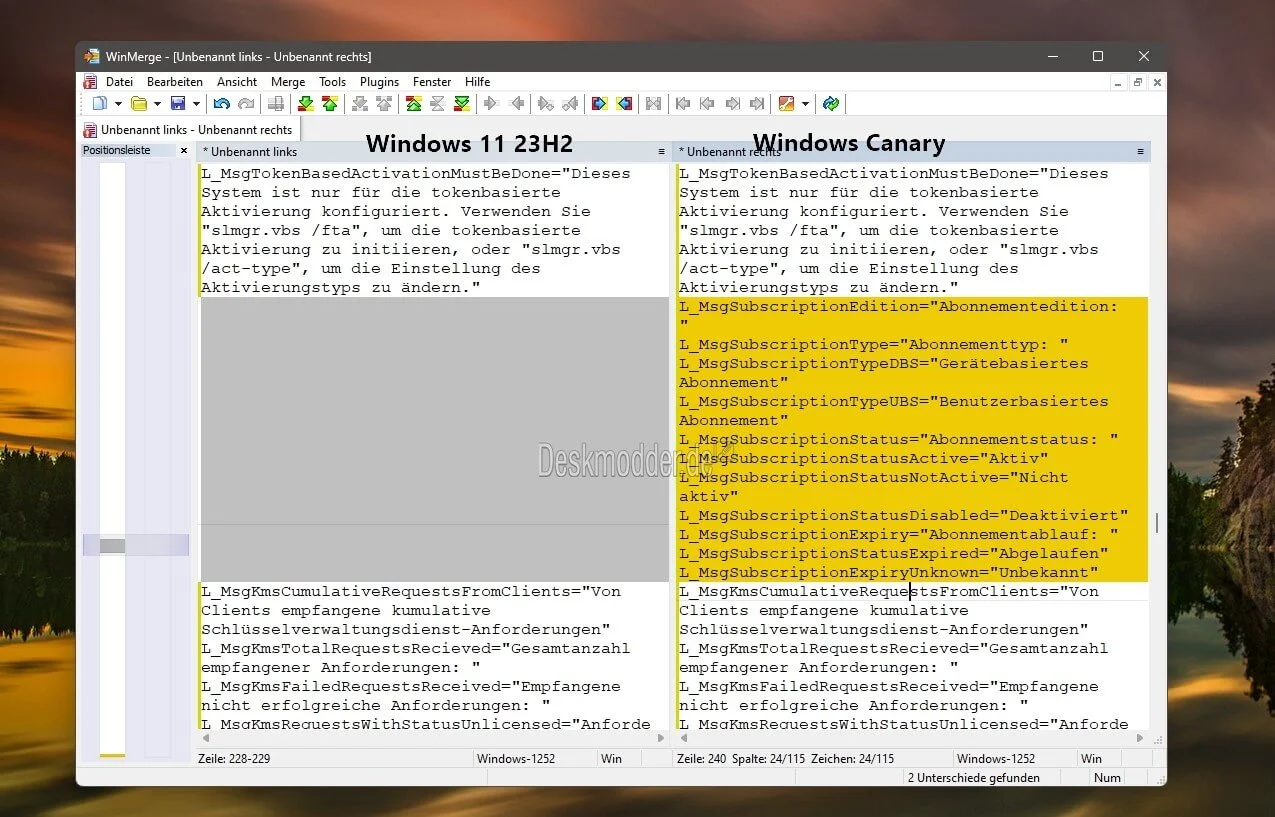Click the redo arrow icon
1275x817 pixels.
pos(246,103)
